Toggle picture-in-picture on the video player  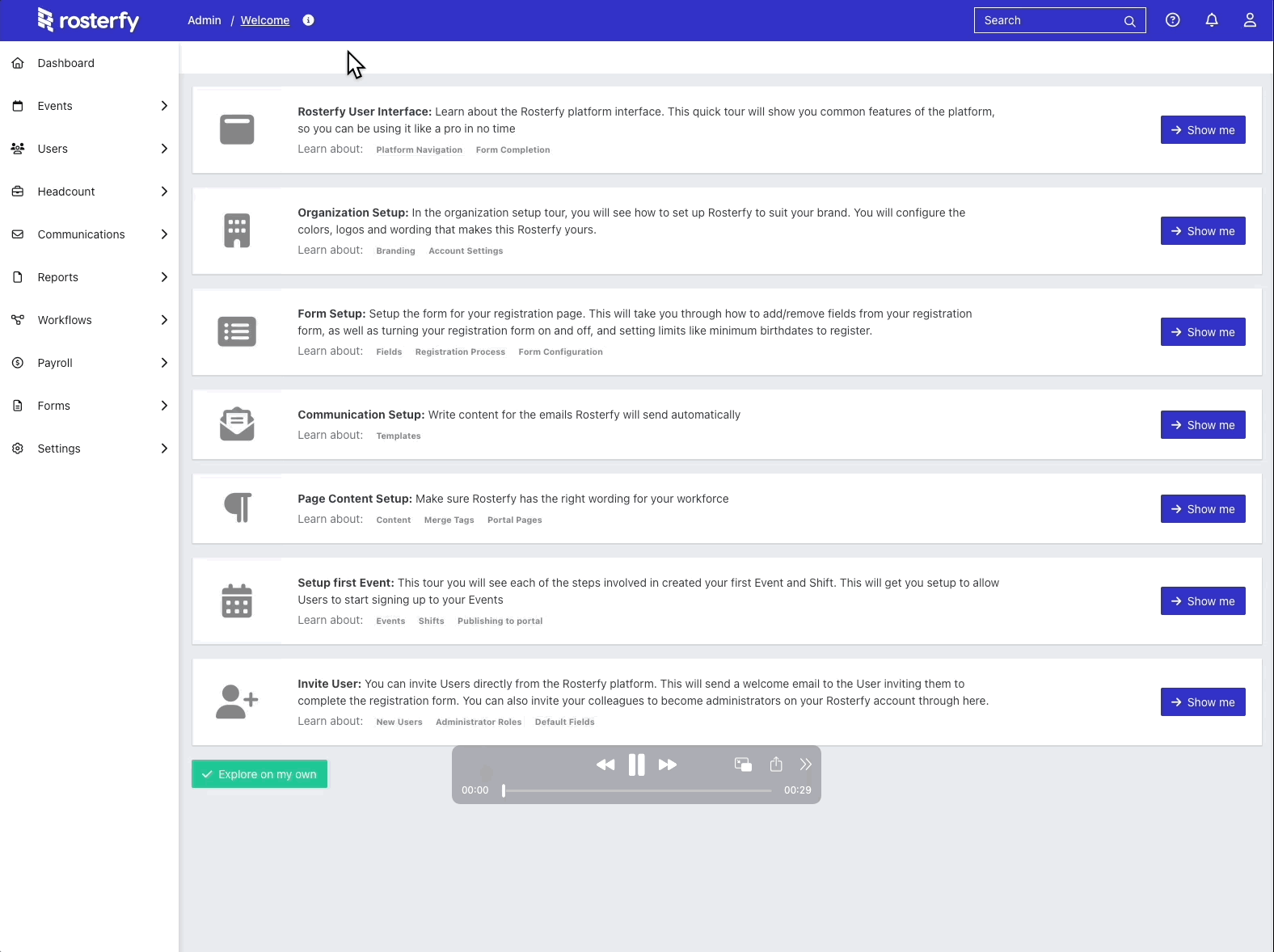(743, 765)
